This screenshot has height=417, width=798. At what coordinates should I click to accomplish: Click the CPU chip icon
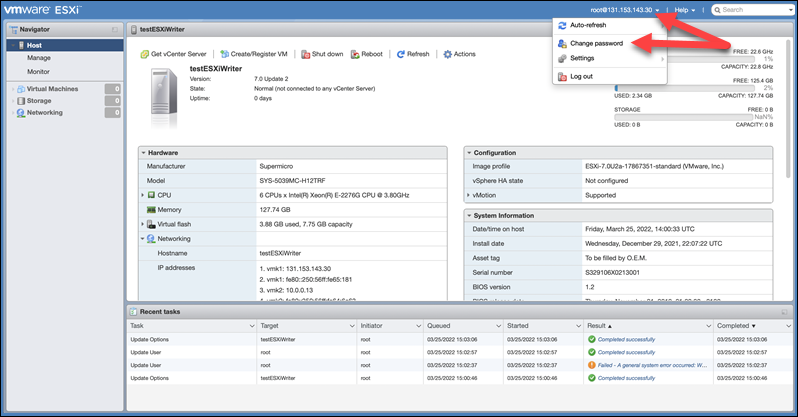click(151, 195)
